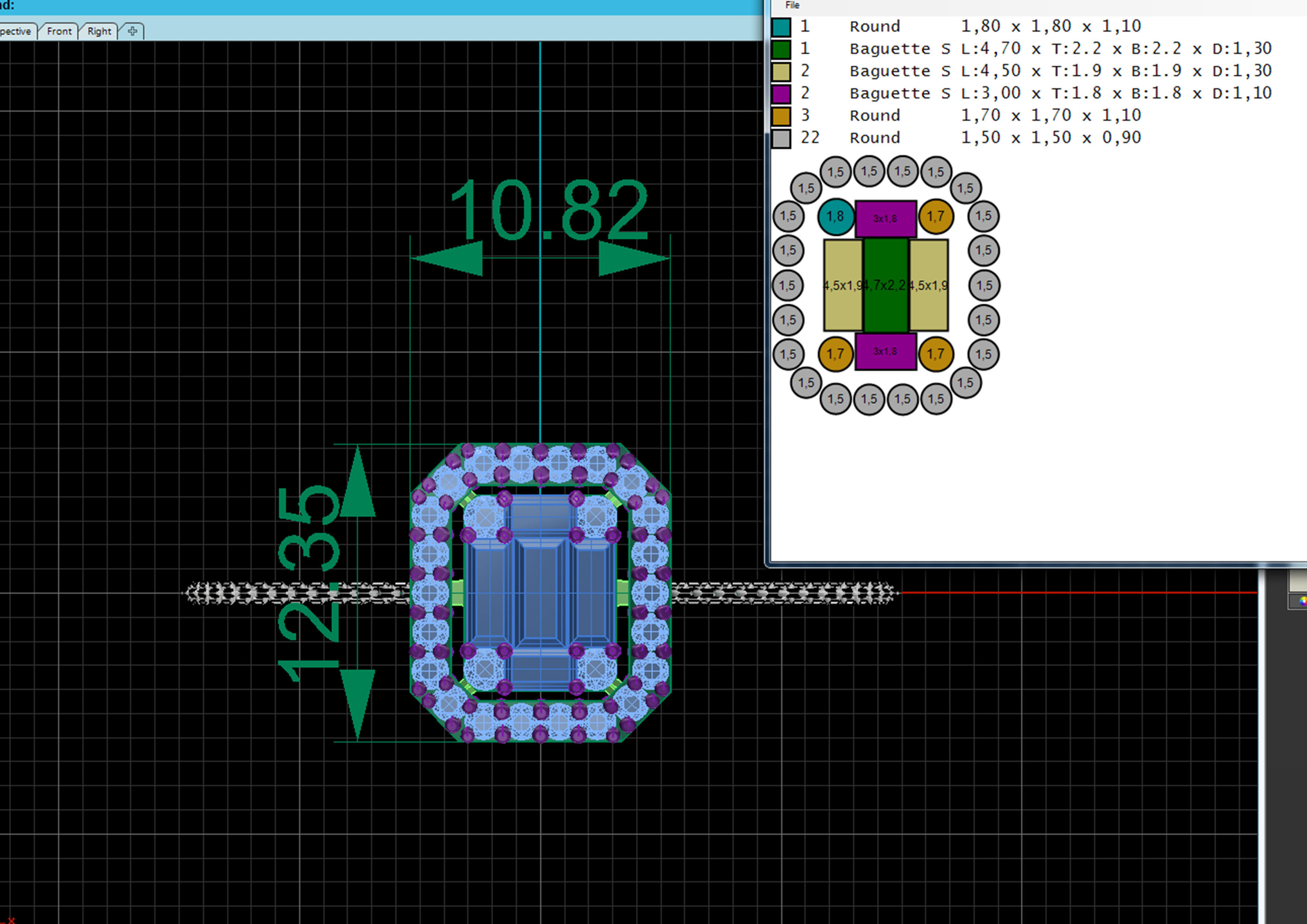
Task: Open the Perspective viewport tab
Action: [16, 31]
